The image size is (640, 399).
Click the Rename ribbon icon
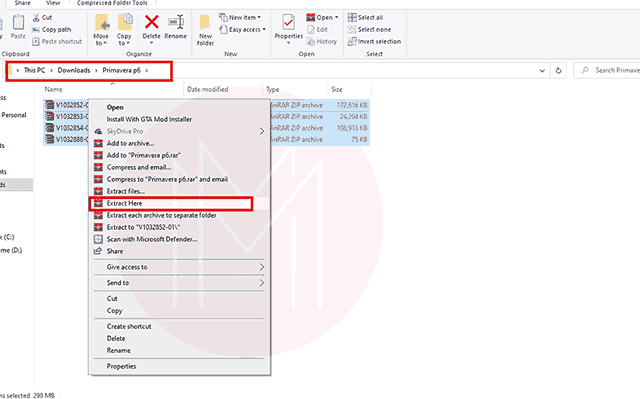pos(176,22)
